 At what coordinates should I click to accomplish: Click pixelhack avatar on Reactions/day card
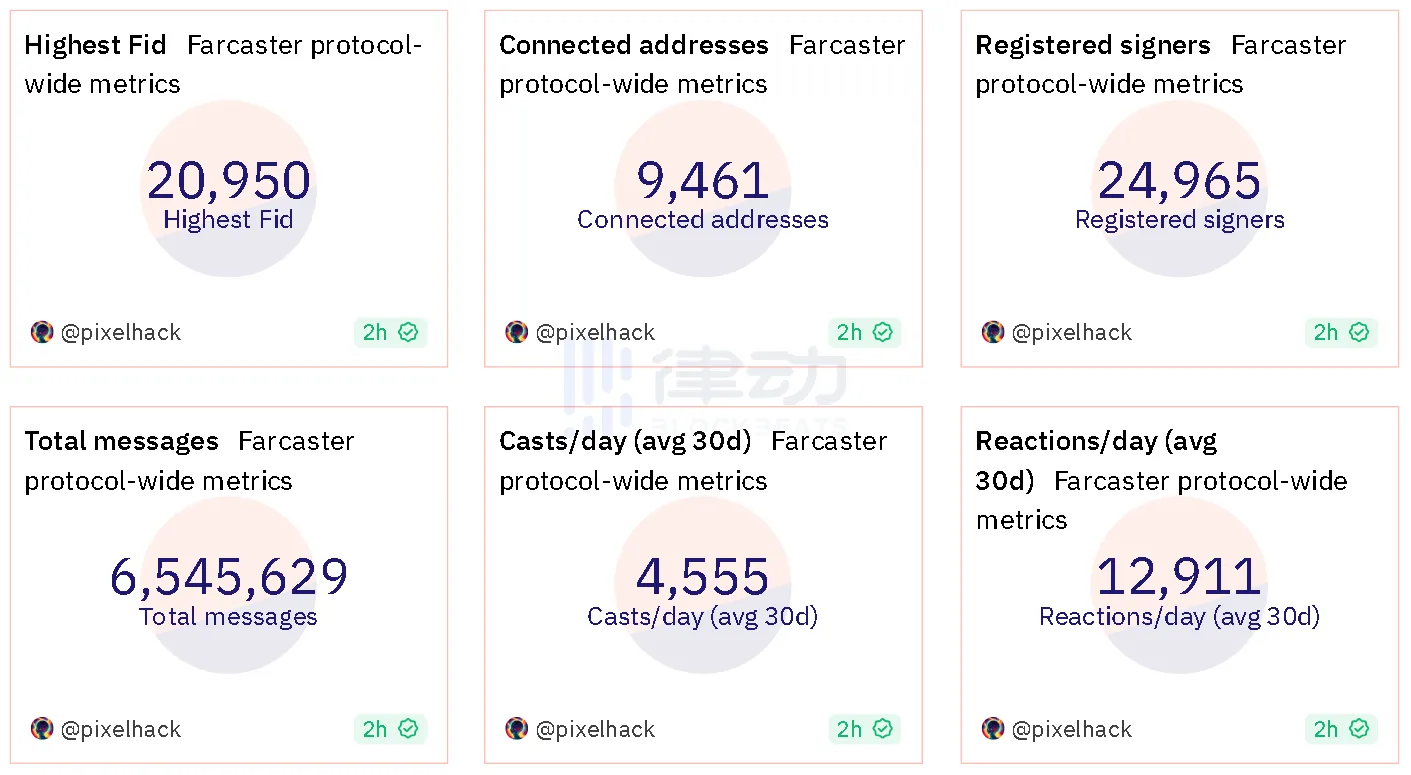tap(992, 729)
